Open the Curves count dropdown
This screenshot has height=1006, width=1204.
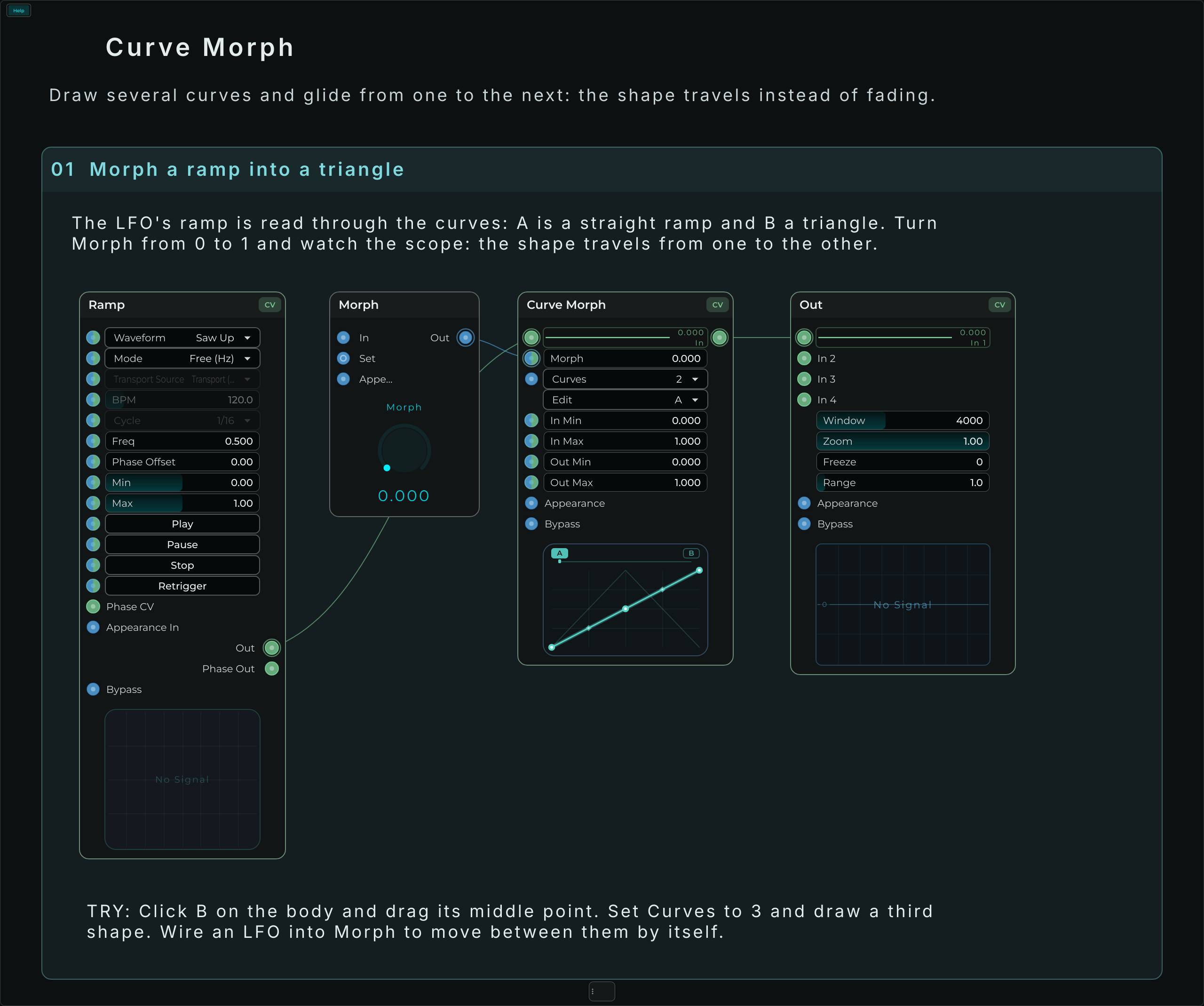(625, 379)
